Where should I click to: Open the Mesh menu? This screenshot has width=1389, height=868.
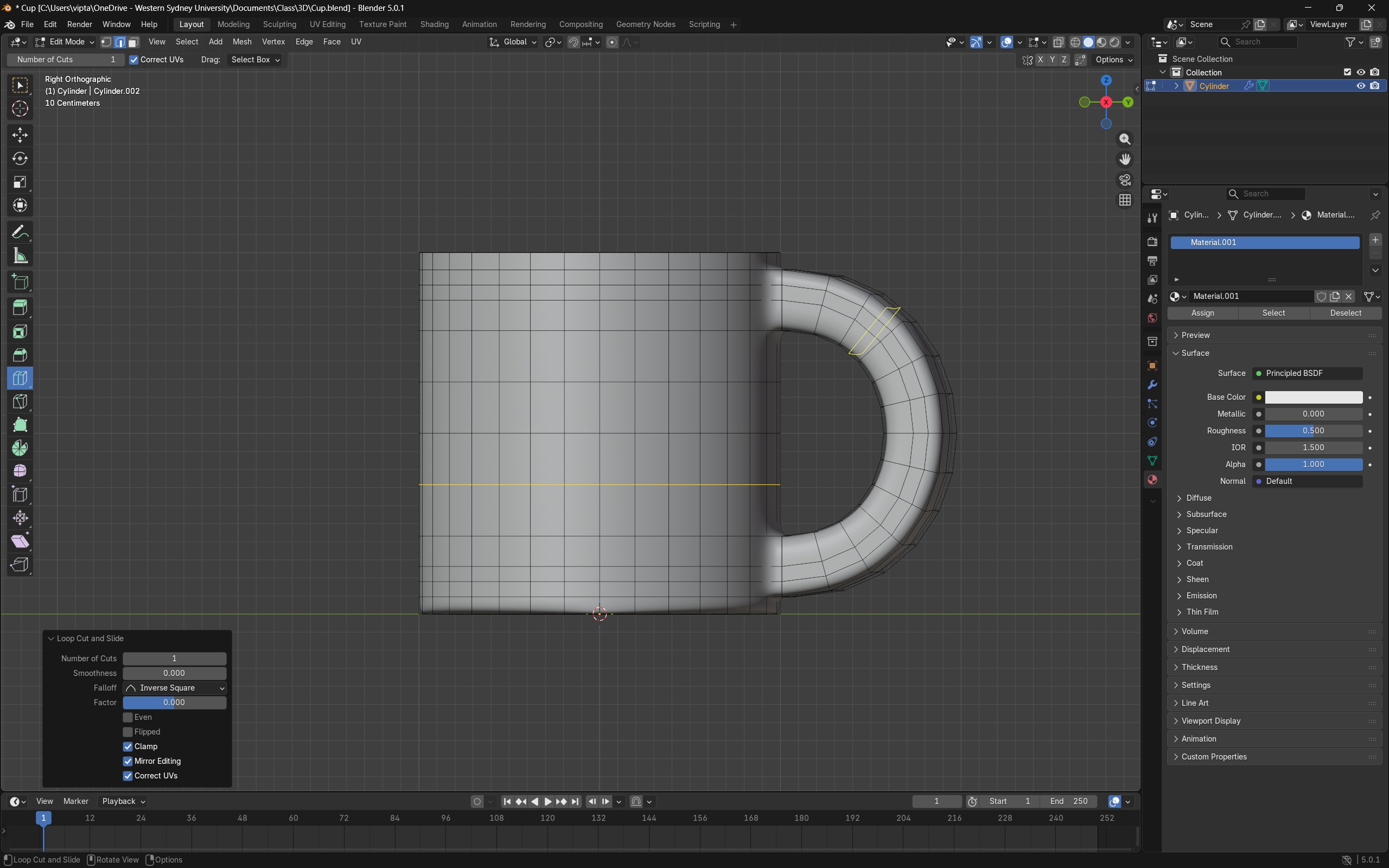tap(241, 42)
